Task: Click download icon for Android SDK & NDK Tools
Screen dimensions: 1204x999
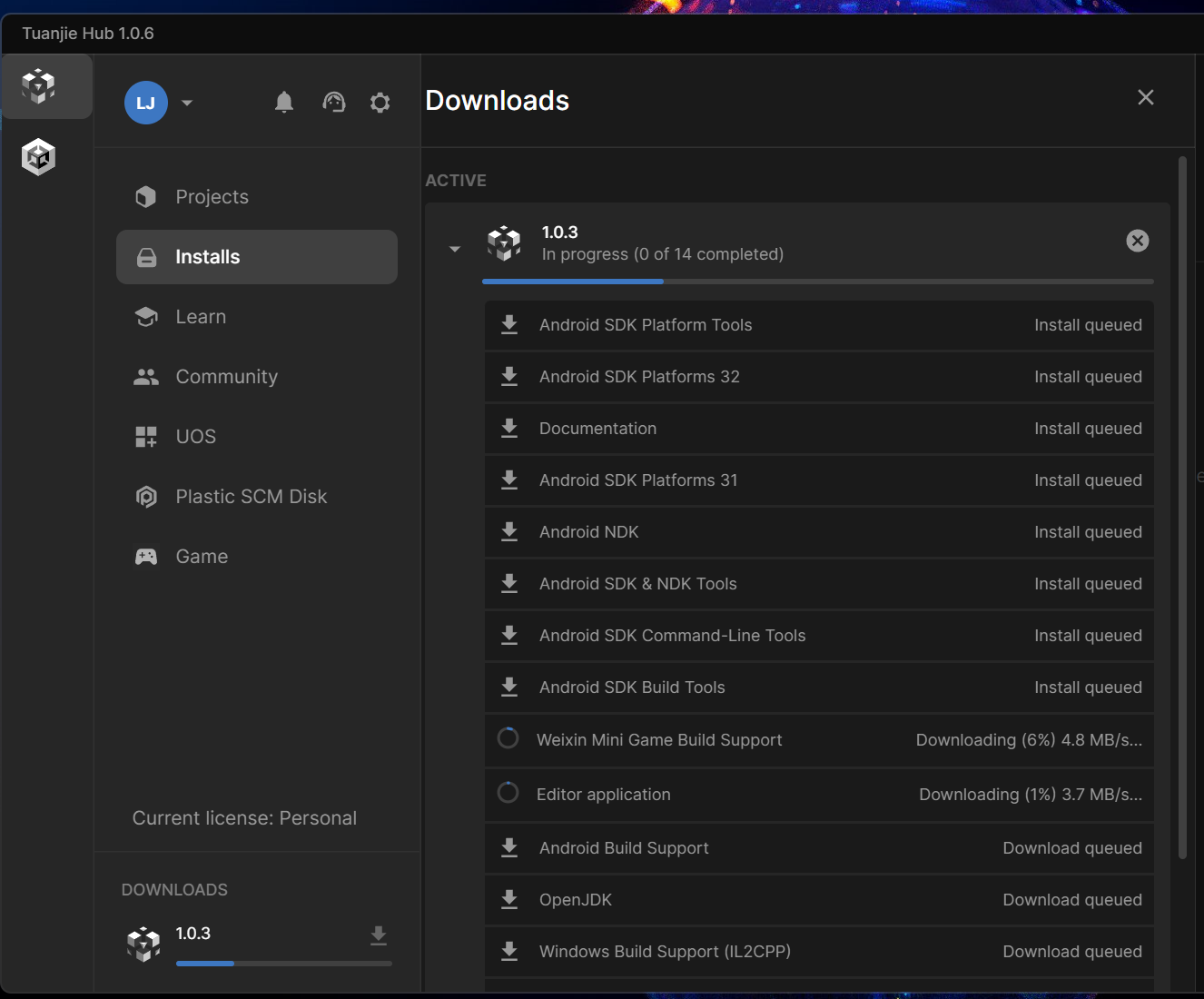Action: point(509,584)
